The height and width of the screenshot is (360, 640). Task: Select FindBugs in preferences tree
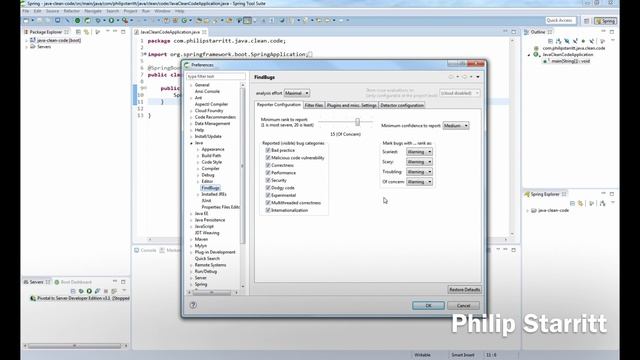click(x=211, y=188)
